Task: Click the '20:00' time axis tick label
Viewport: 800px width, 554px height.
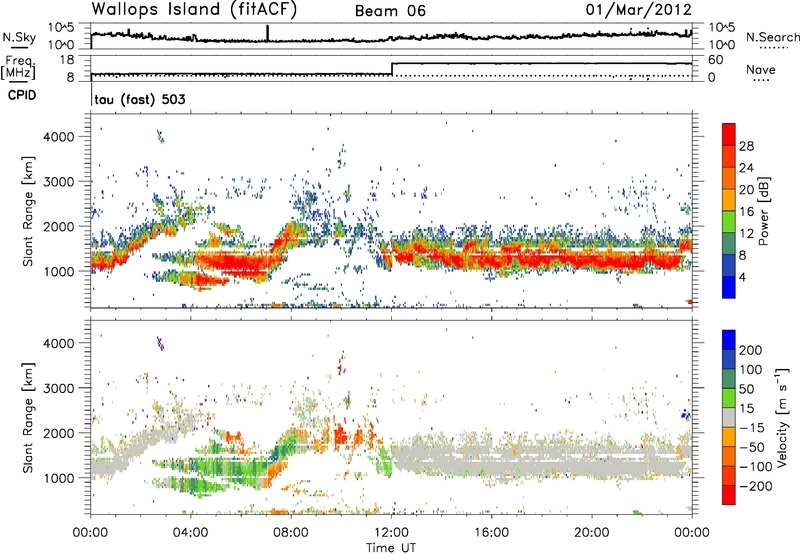Action: click(x=592, y=533)
